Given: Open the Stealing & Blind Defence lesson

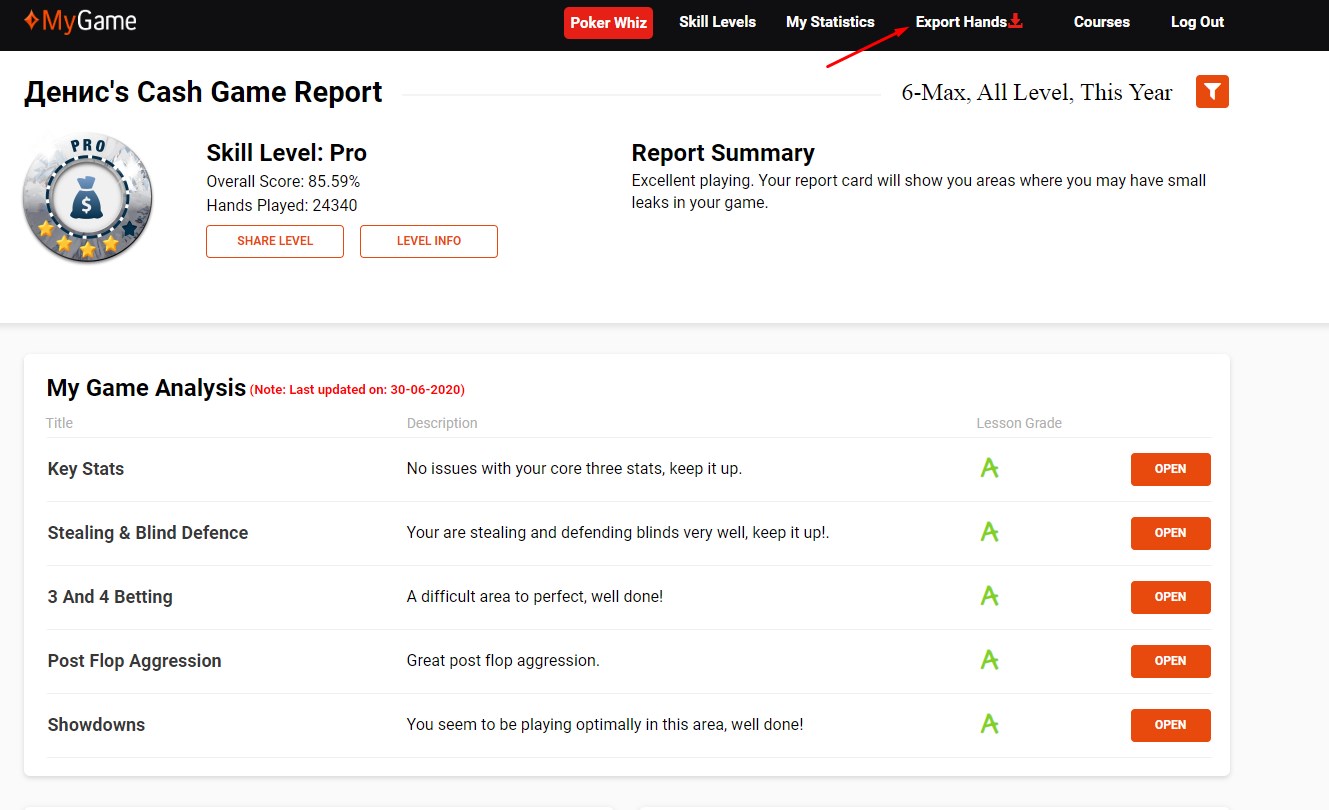Looking at the screenshot, I should [x=1170, y=533].
